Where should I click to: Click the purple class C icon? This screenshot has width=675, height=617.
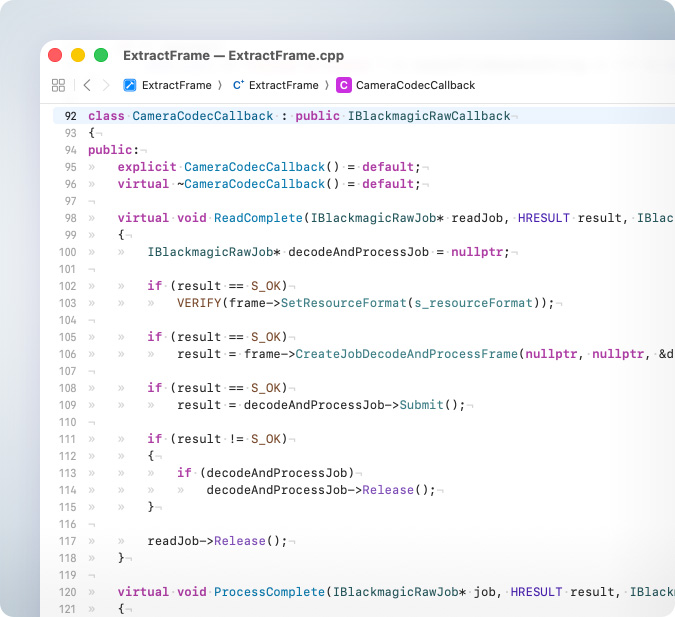(344, 85)
